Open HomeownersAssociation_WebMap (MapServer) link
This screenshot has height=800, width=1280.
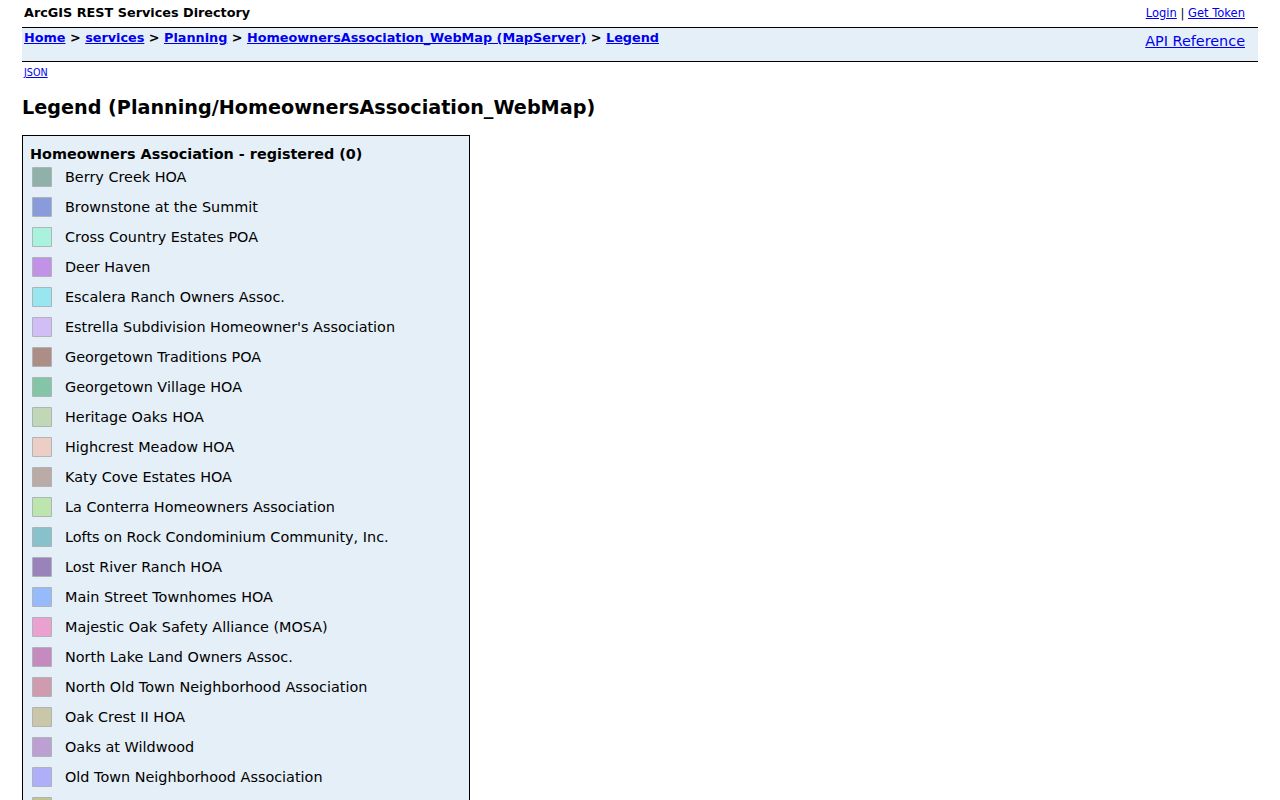point(416,38)
